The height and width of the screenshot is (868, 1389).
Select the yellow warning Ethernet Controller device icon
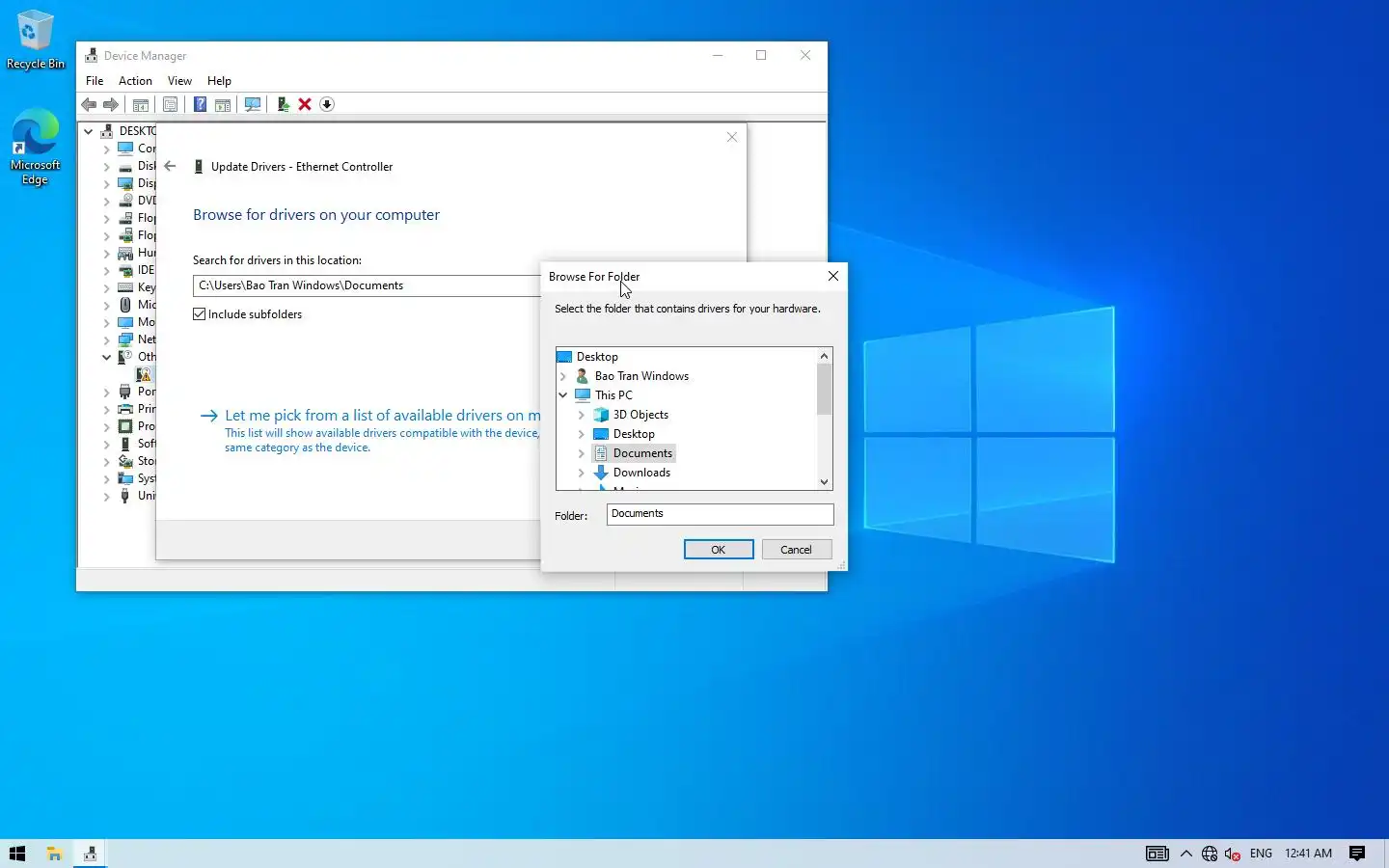144,374
